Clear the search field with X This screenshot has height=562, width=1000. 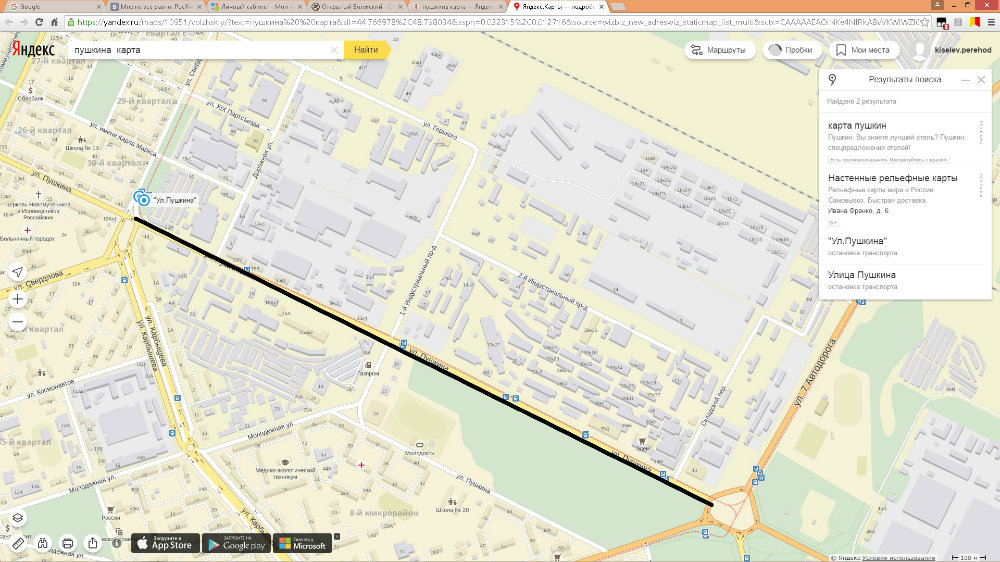[334, 49]
